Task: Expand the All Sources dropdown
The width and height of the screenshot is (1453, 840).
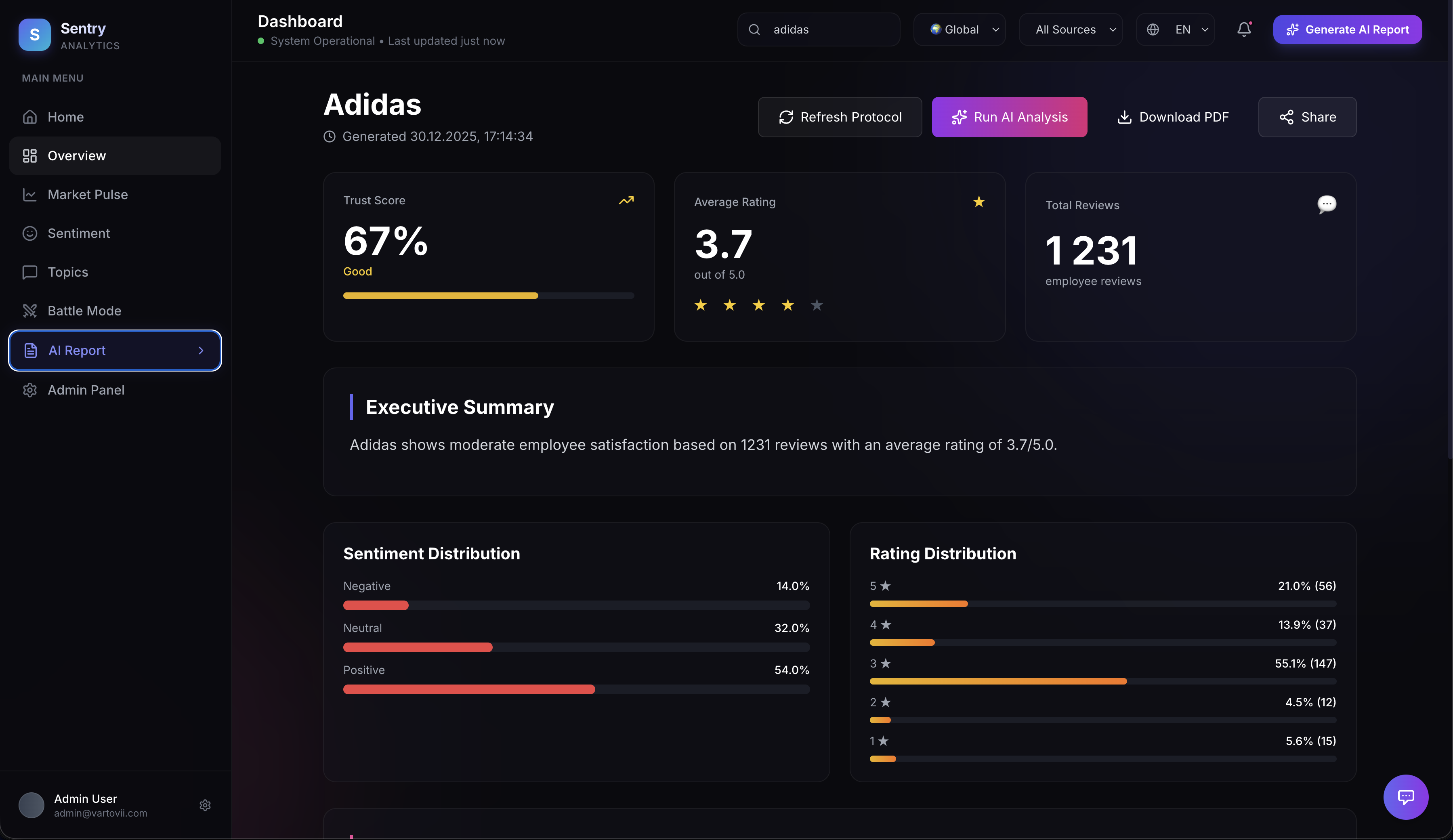Action: 1071,29
